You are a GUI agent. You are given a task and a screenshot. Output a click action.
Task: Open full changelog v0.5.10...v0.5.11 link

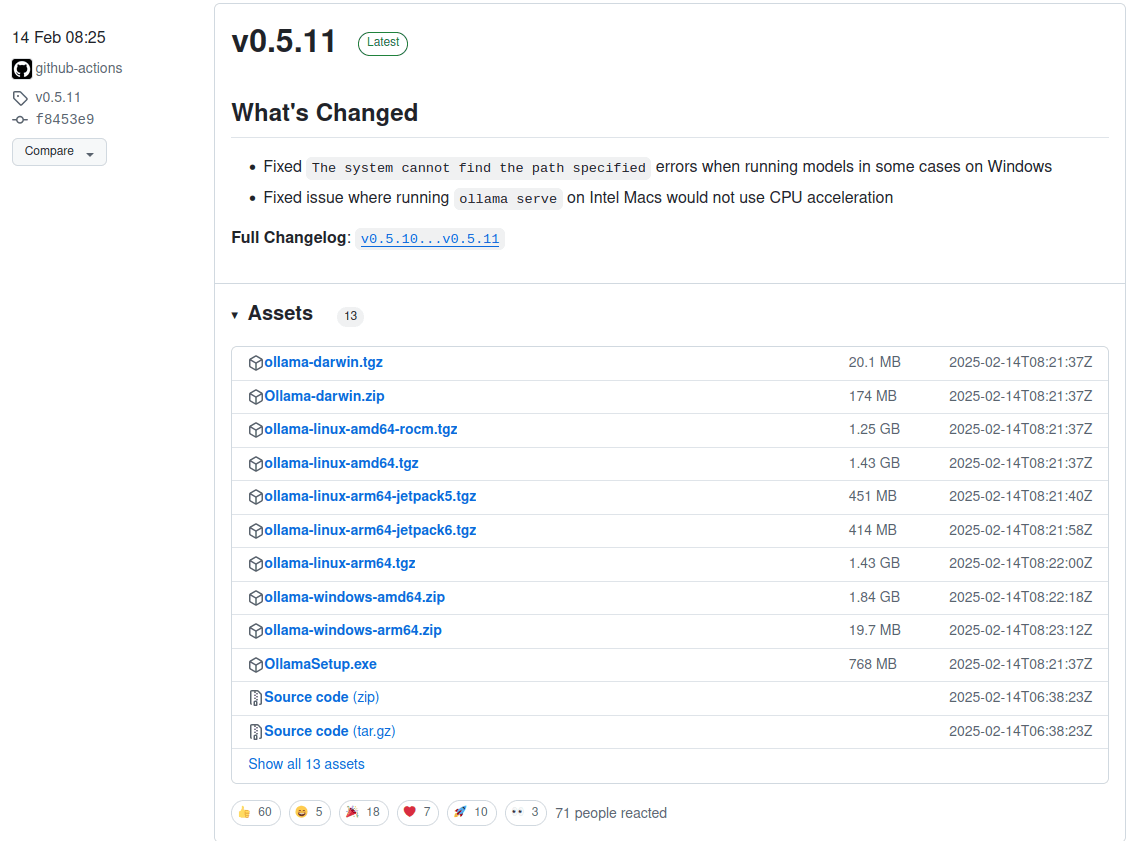430,239
